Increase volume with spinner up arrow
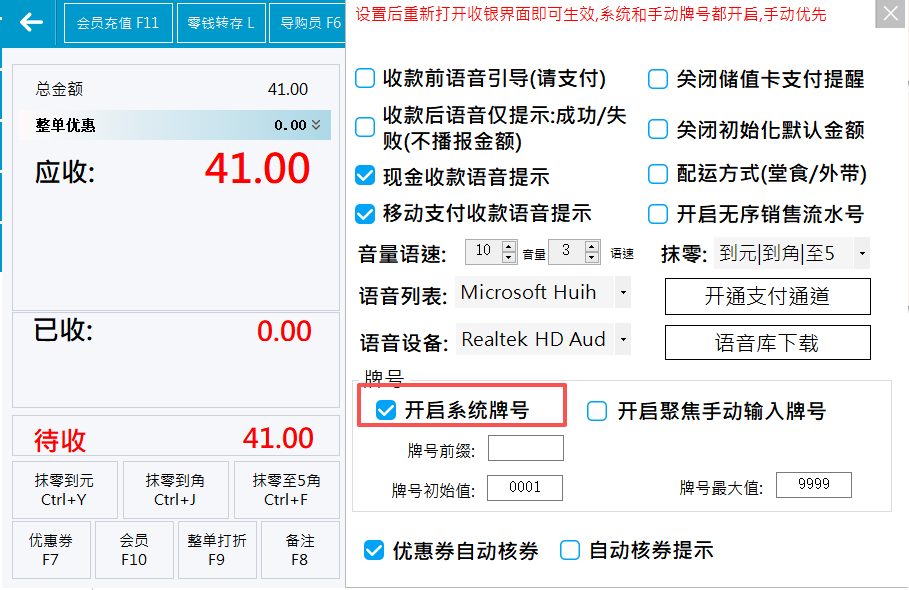The width and height of the screenshot is (909, 590). [x=509, y=247]
